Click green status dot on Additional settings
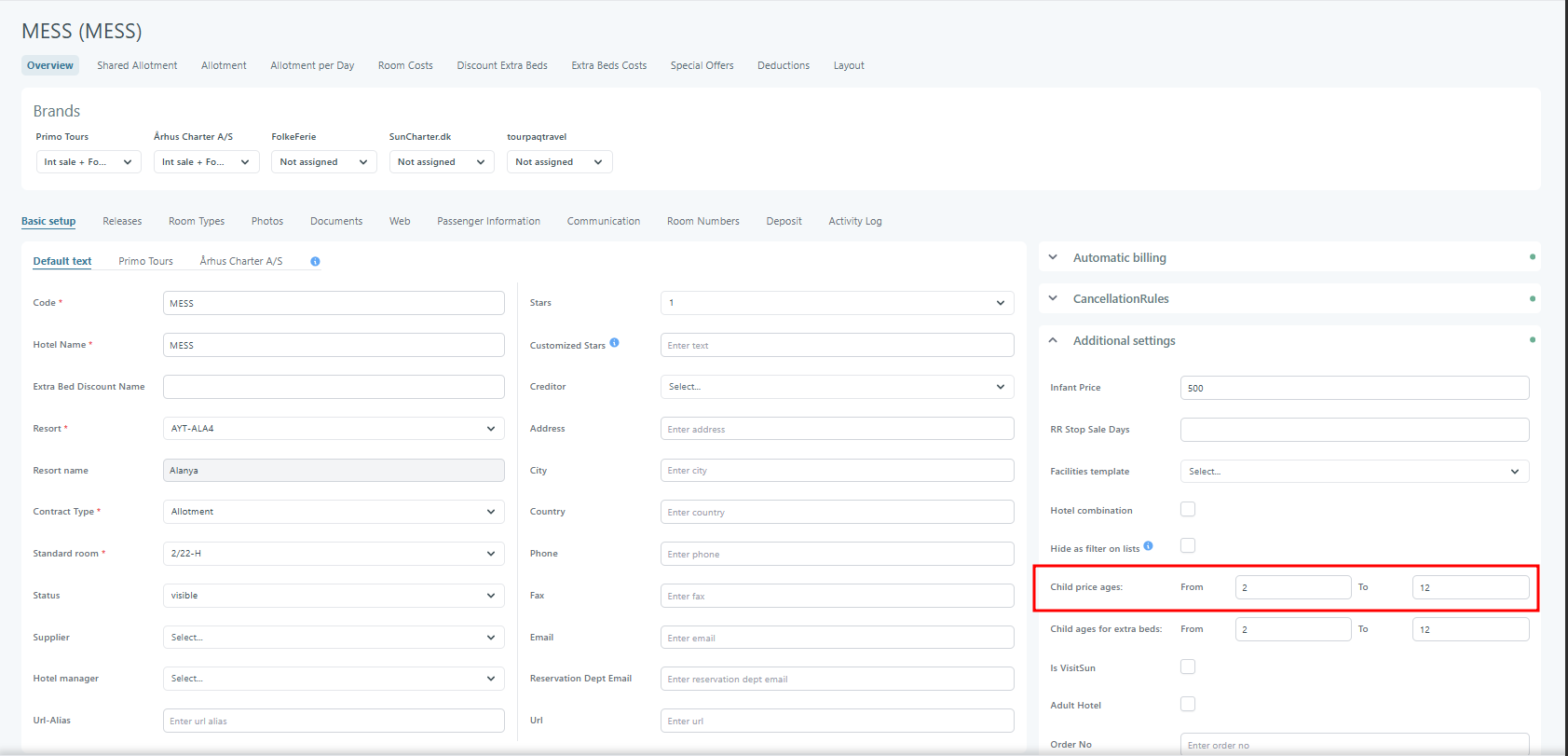This screenshot has height=756, width=1568. [1532, 340]
